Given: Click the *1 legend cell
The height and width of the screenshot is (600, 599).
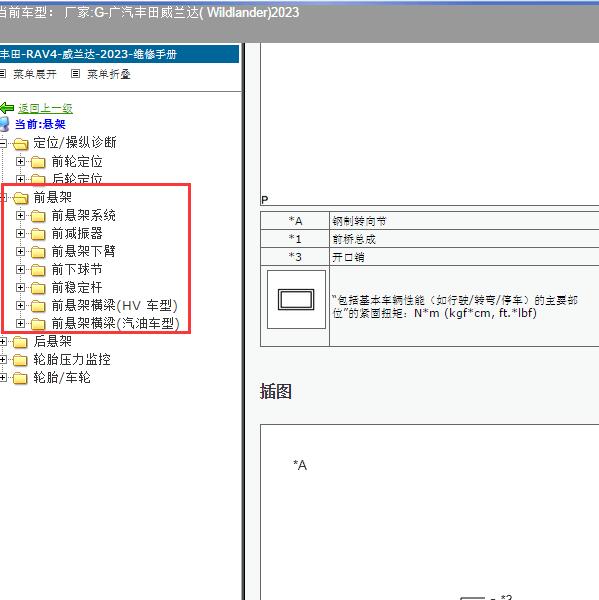Looking at the screenshot, I should pos(295,239).
